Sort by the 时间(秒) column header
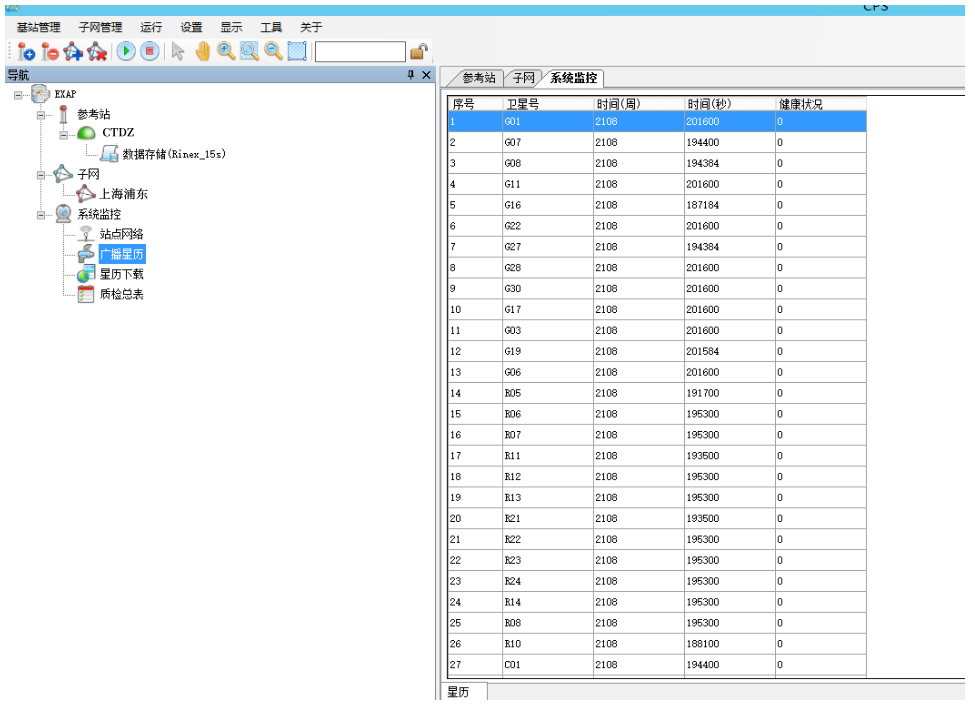 [x=730, y=104]
